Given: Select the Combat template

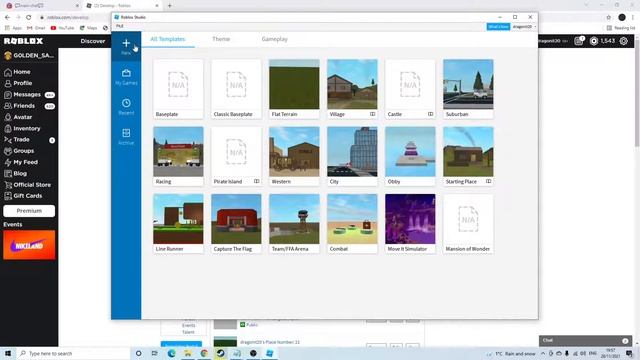Looking at the screenshot, I should coord(352,224).
